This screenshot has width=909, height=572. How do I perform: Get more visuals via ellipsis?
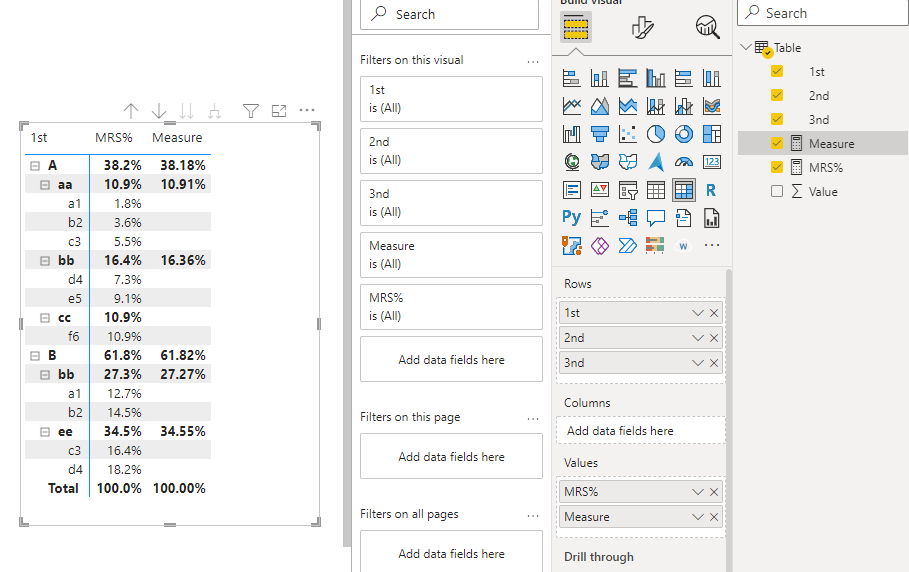pyautogui.click(x=711, y=246)
